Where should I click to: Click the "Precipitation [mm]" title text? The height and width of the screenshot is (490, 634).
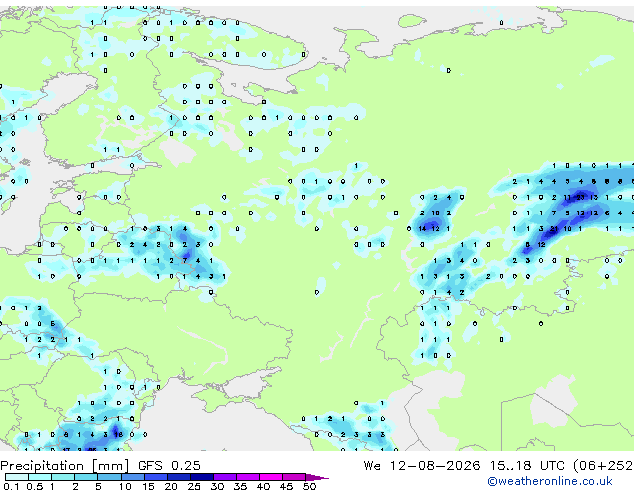click(65, 466)
